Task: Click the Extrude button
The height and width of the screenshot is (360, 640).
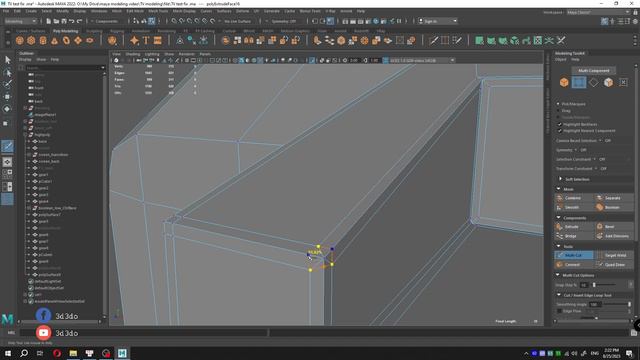Action: pyautogui.click(x=574, y=227)
